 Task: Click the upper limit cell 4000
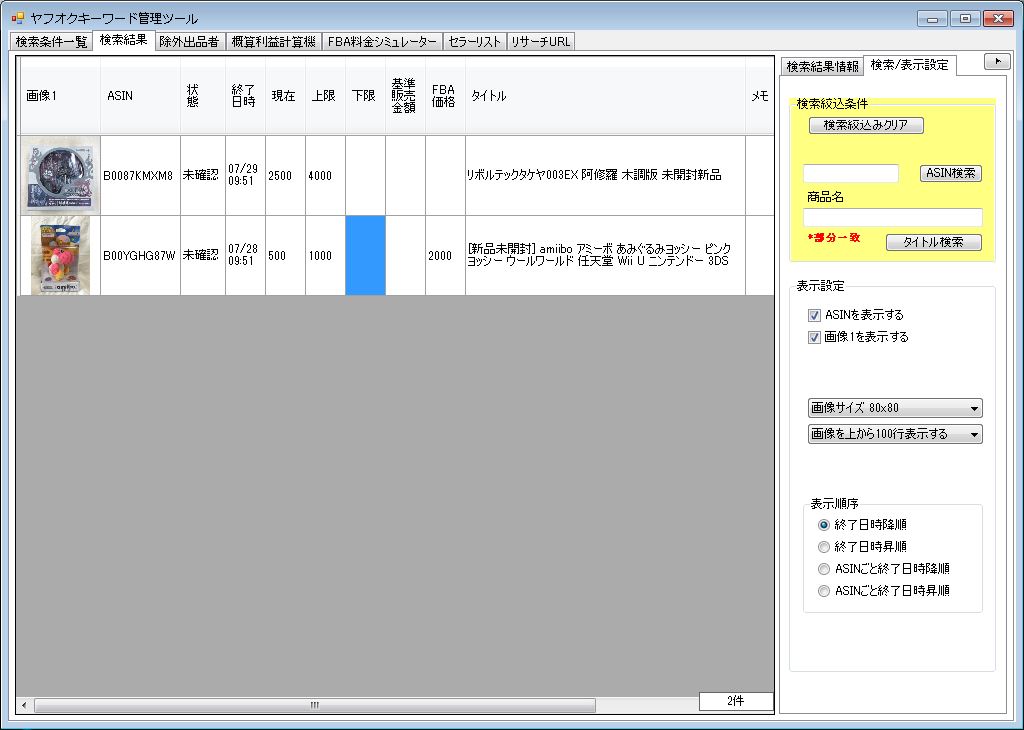[325, 176]
